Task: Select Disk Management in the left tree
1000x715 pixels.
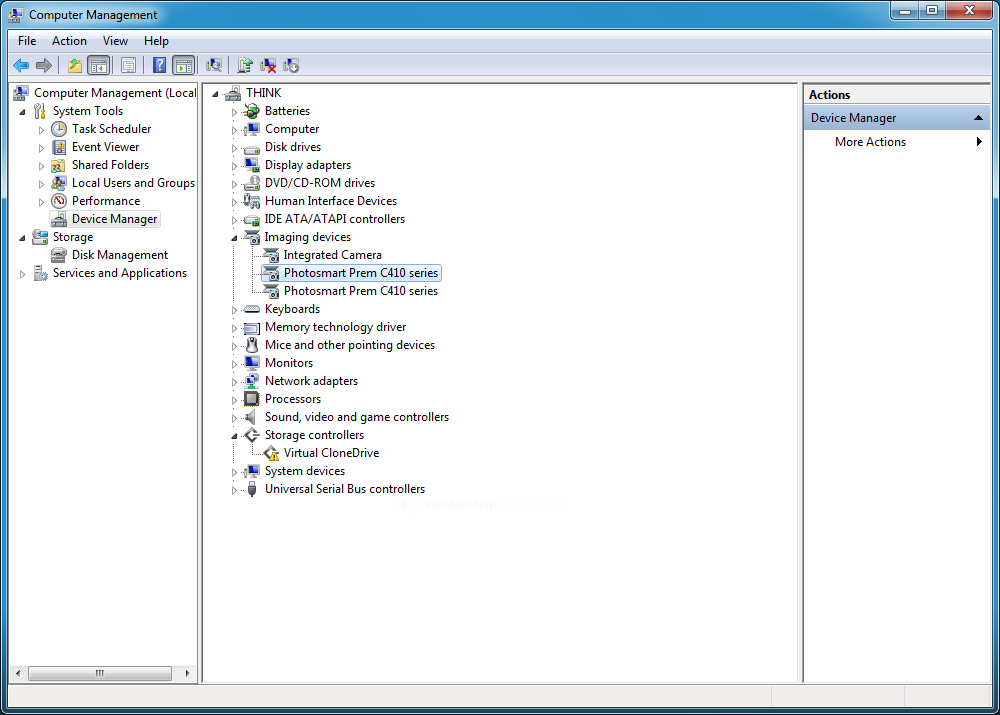Action: (119, 255)
